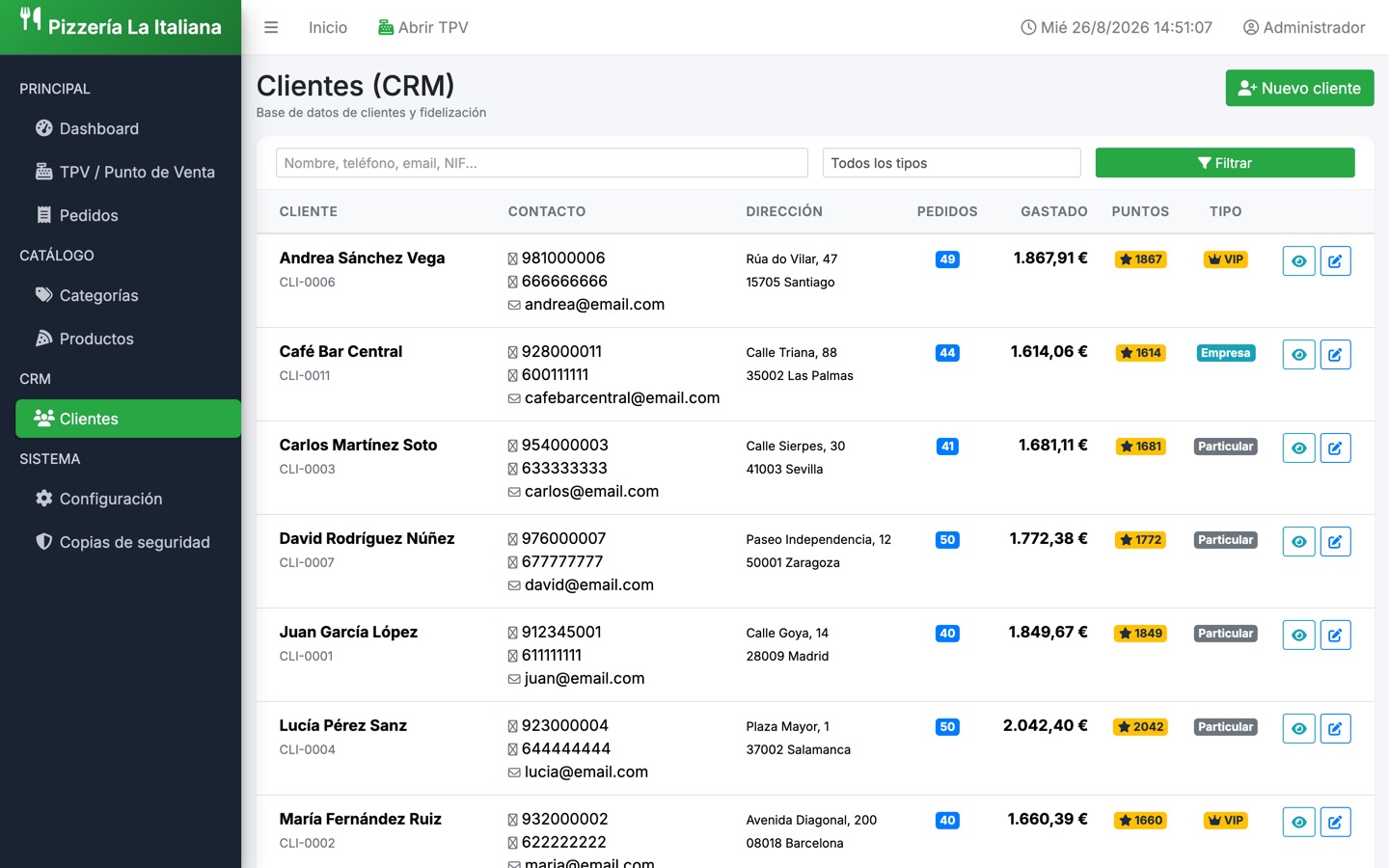Image resolution: width=1389 pixels, height=868 pixels.
Task: Select the andrea@email.com address
Action: [x=594, y=305]
